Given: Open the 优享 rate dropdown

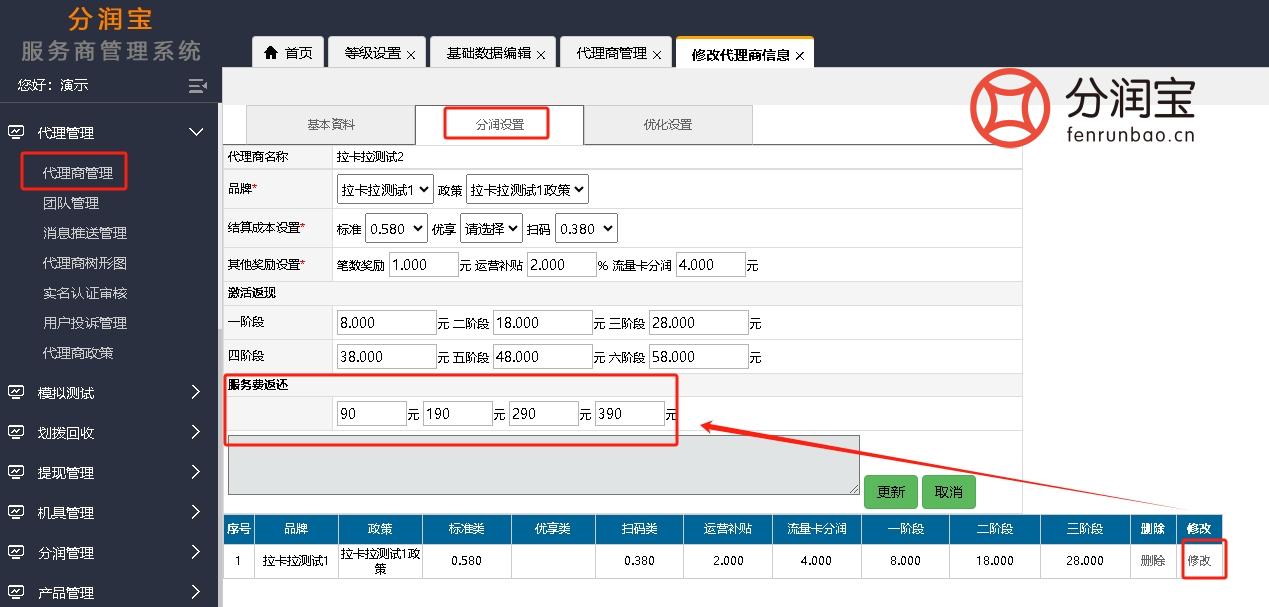Looking at the screenshot, I should 491,228.
